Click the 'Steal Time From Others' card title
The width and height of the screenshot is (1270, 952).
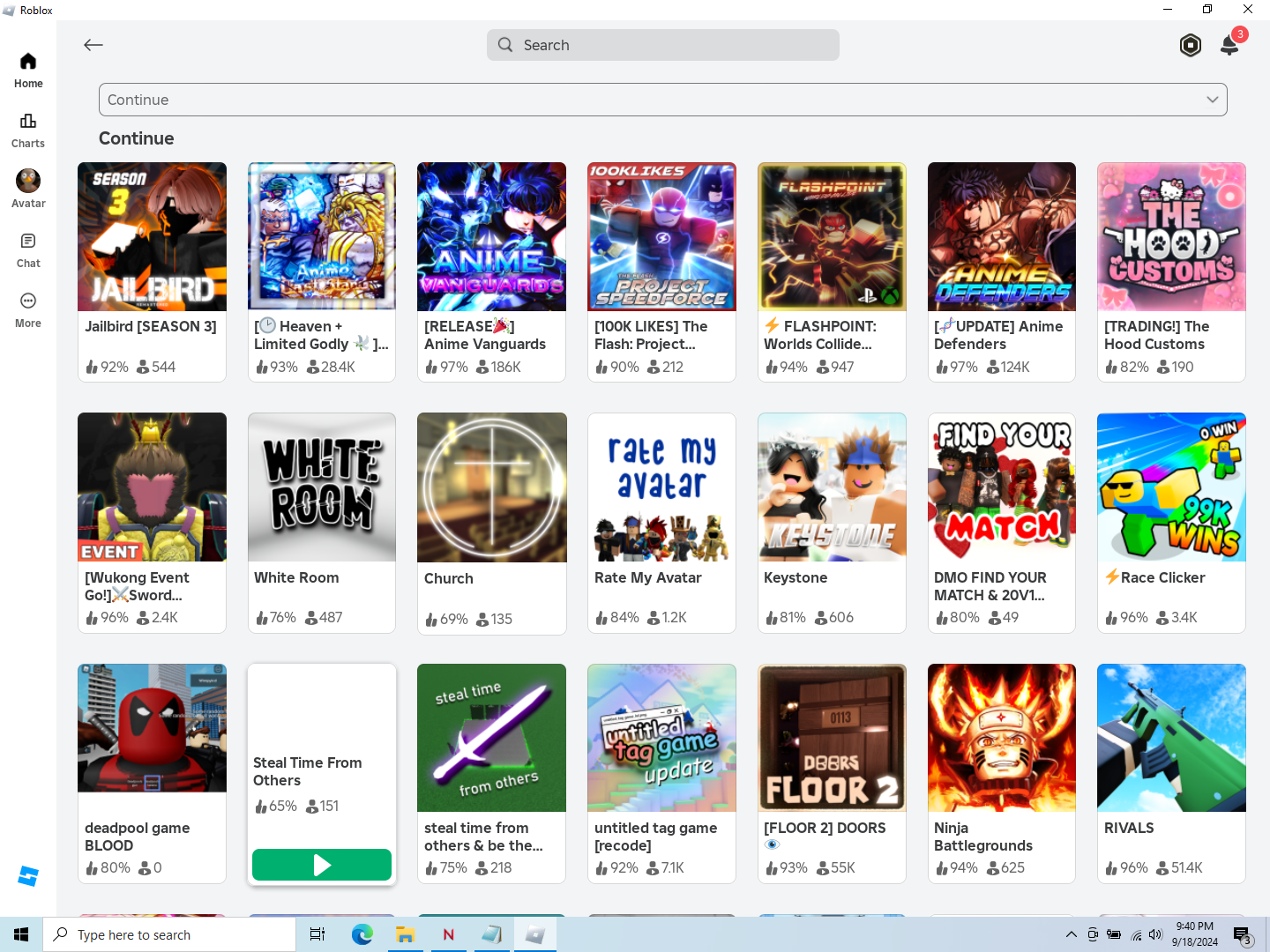pos(308,771)
